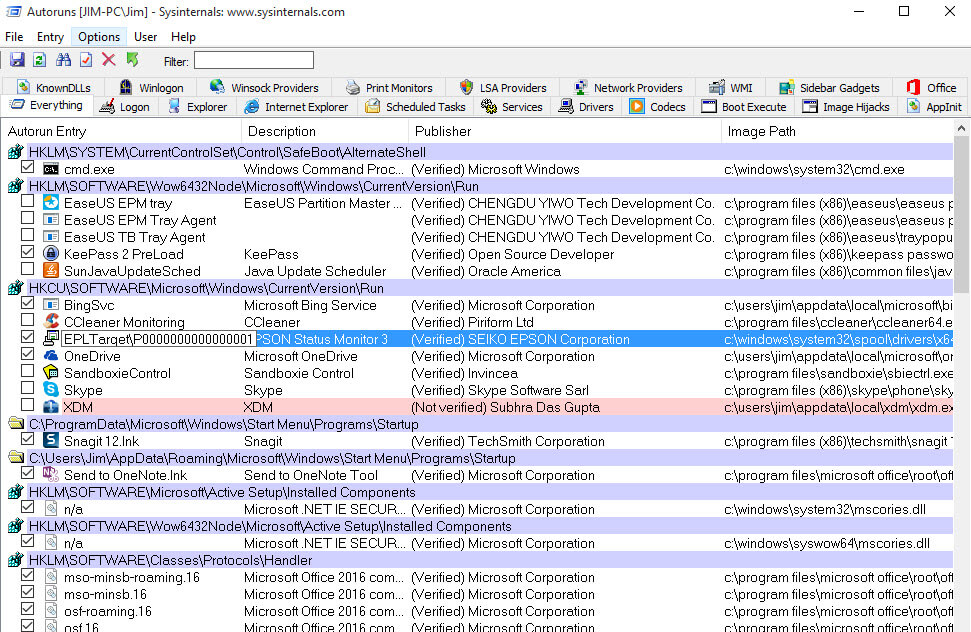Image resolution: width=971 pixels, height=632 pixels.
Task: Switch to the Drivers tab
Action: (586, 107)
